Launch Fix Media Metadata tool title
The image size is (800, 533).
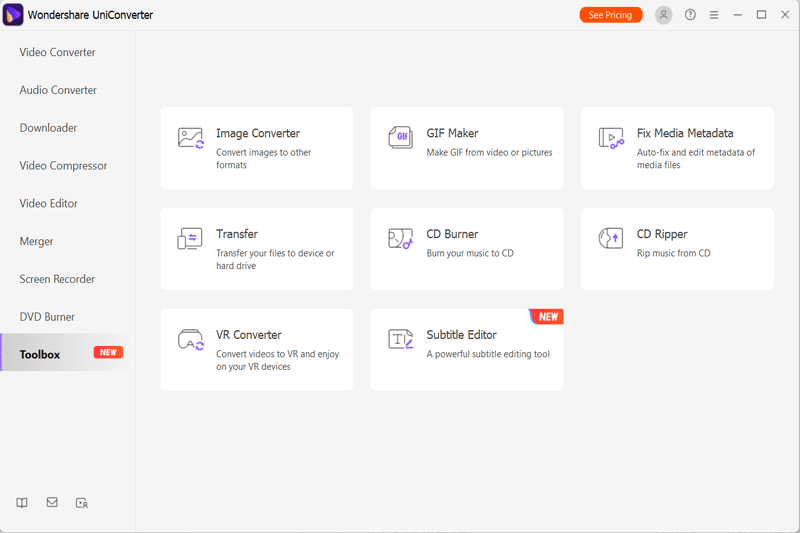coord(685,133)
